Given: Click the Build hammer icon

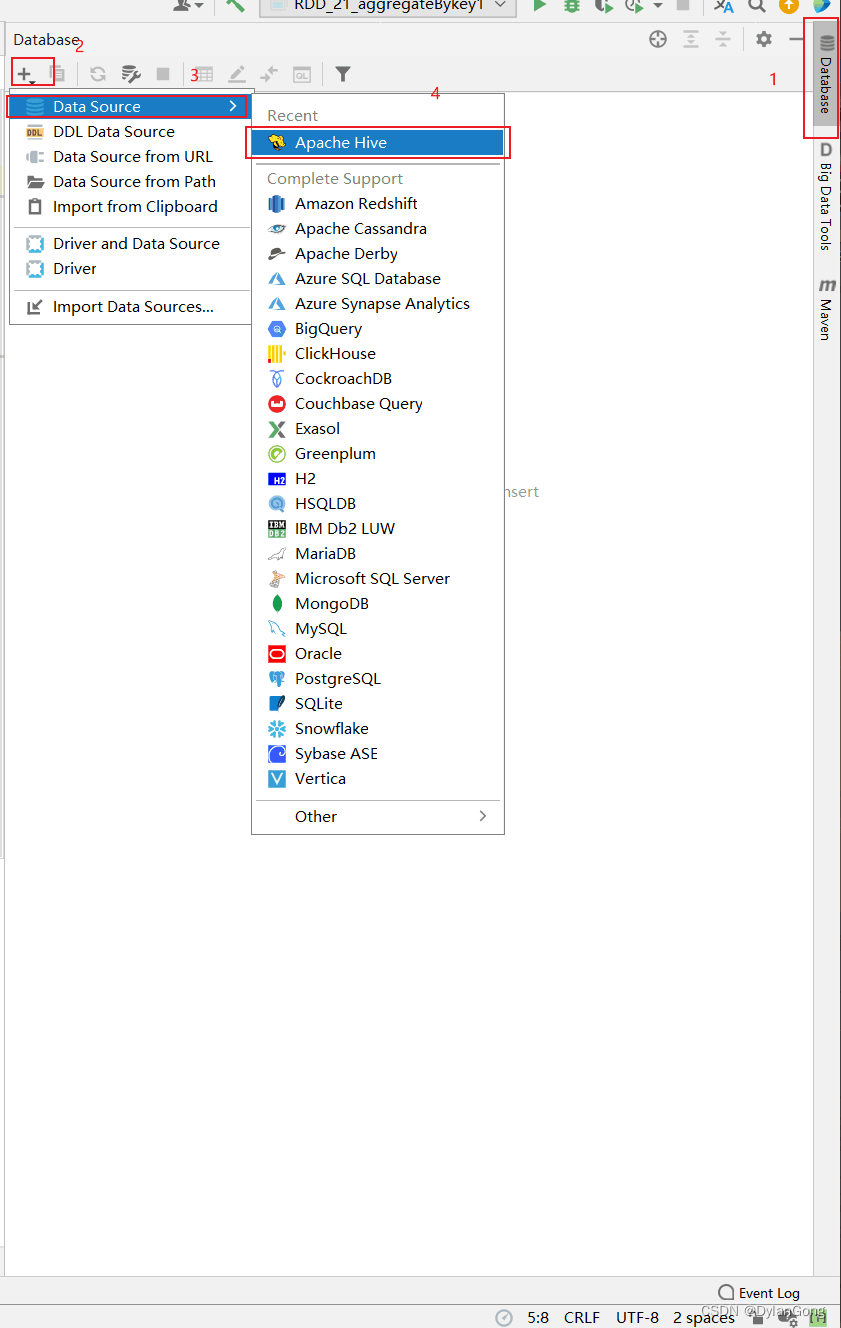Looking at the screenshot, I should tap(235, 5).
